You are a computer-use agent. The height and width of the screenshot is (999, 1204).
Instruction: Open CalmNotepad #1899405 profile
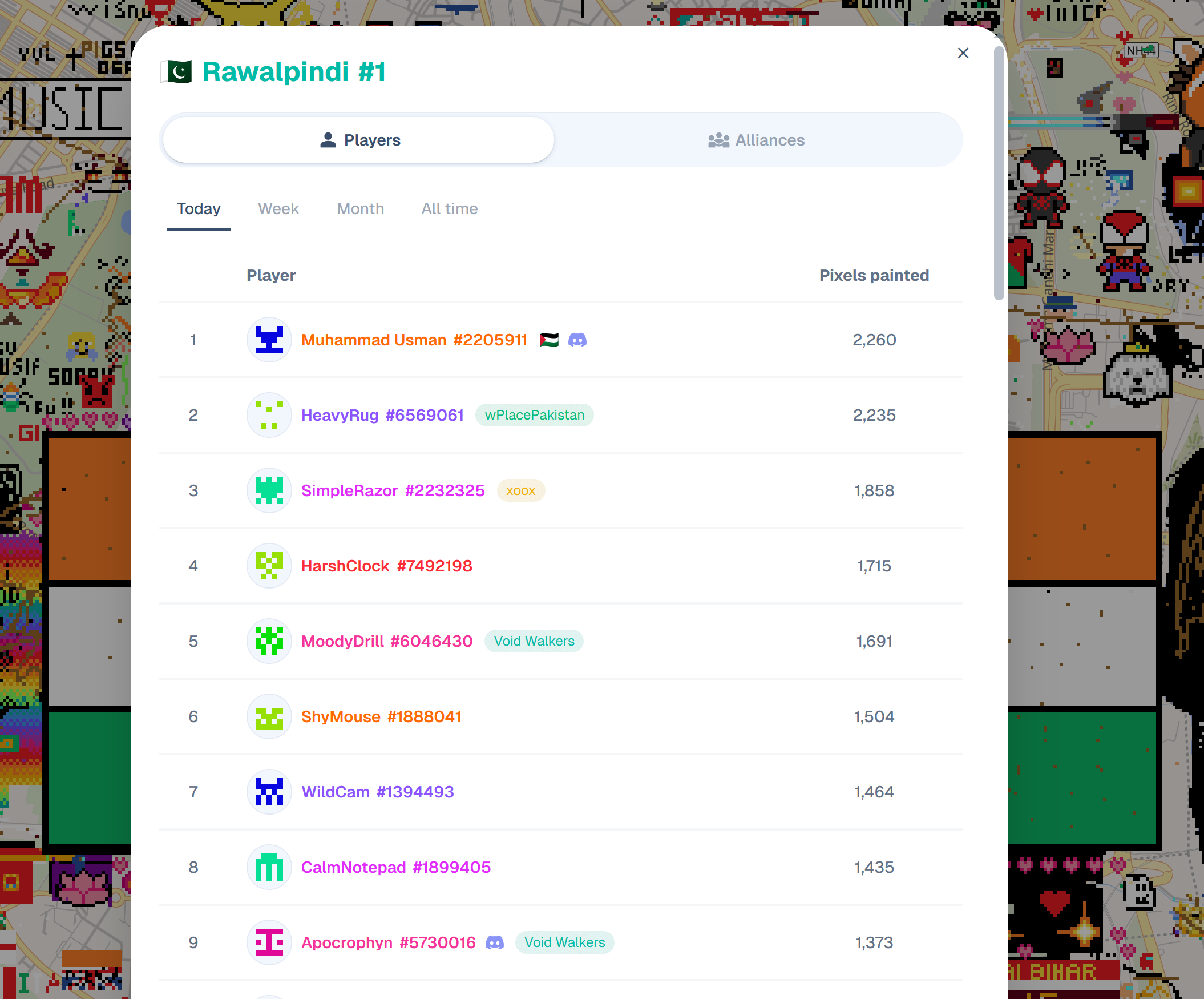(x=395, y=867)
